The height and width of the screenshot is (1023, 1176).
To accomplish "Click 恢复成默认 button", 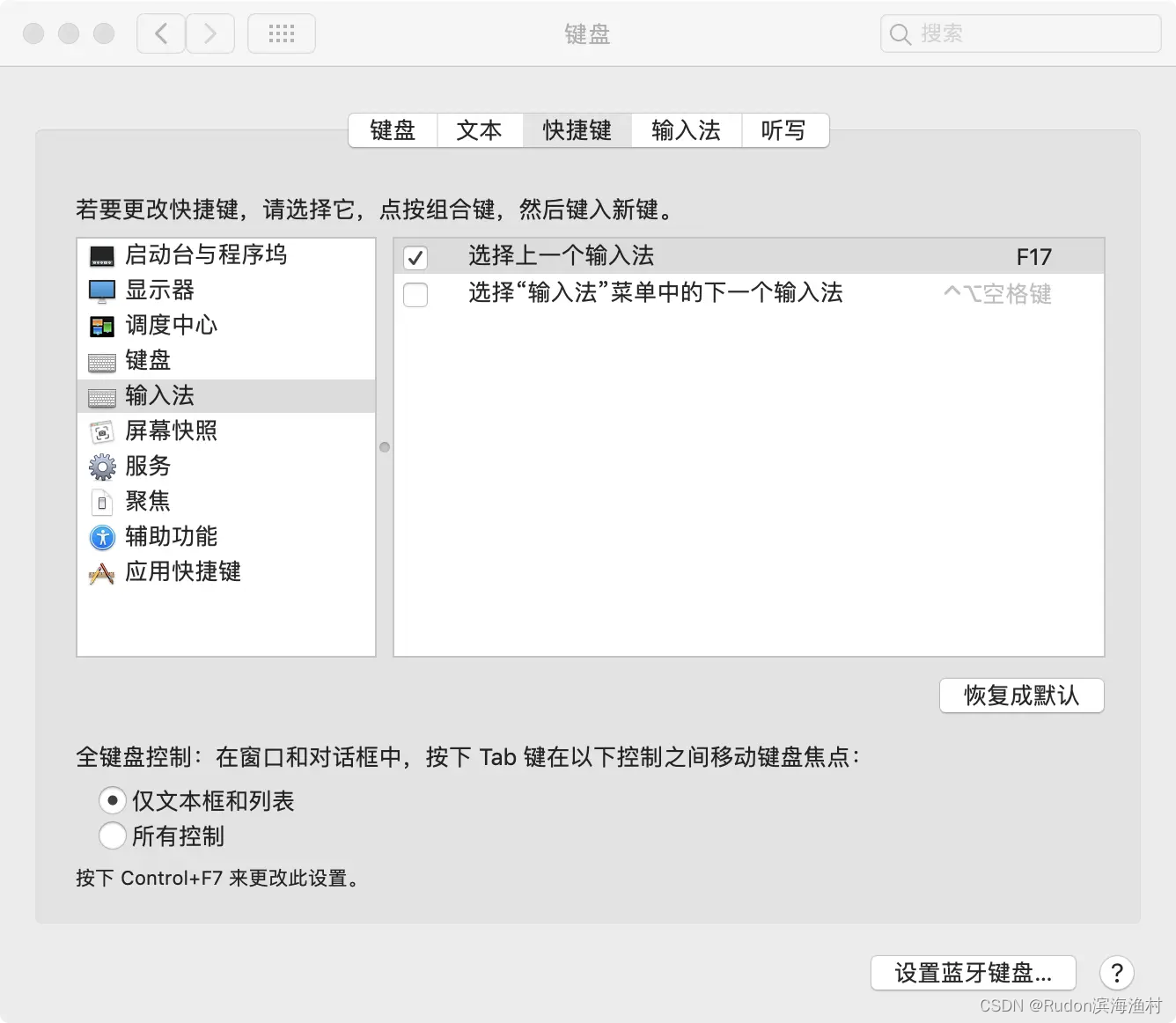I will coord(1021,695).
